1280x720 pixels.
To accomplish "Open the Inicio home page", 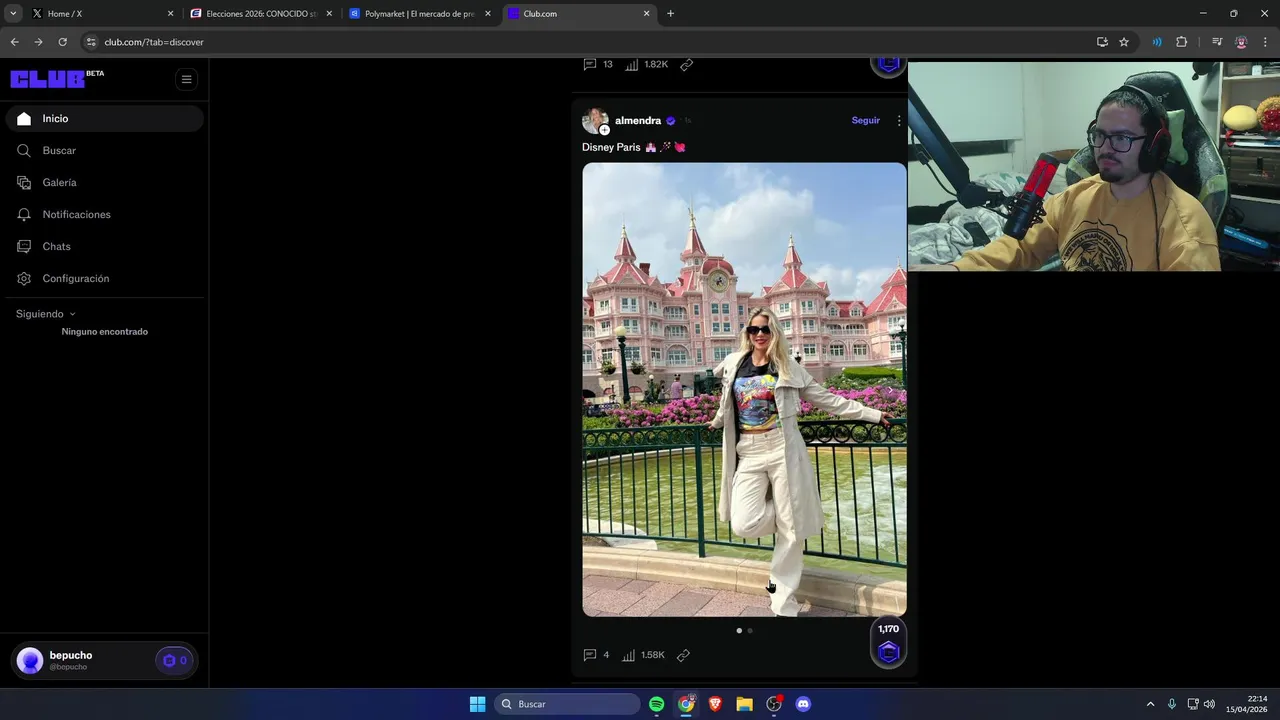I will click(x=104, y=118).
